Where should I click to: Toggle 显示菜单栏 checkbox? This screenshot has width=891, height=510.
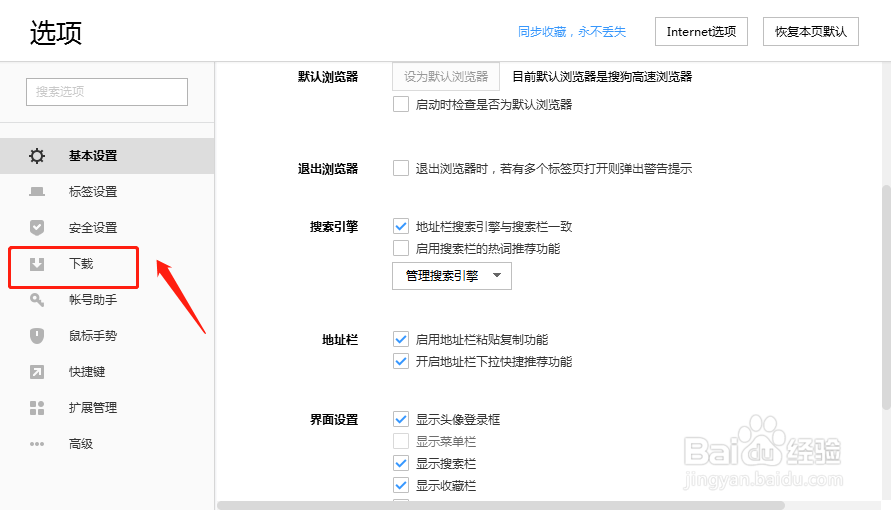tap(401, 441)
